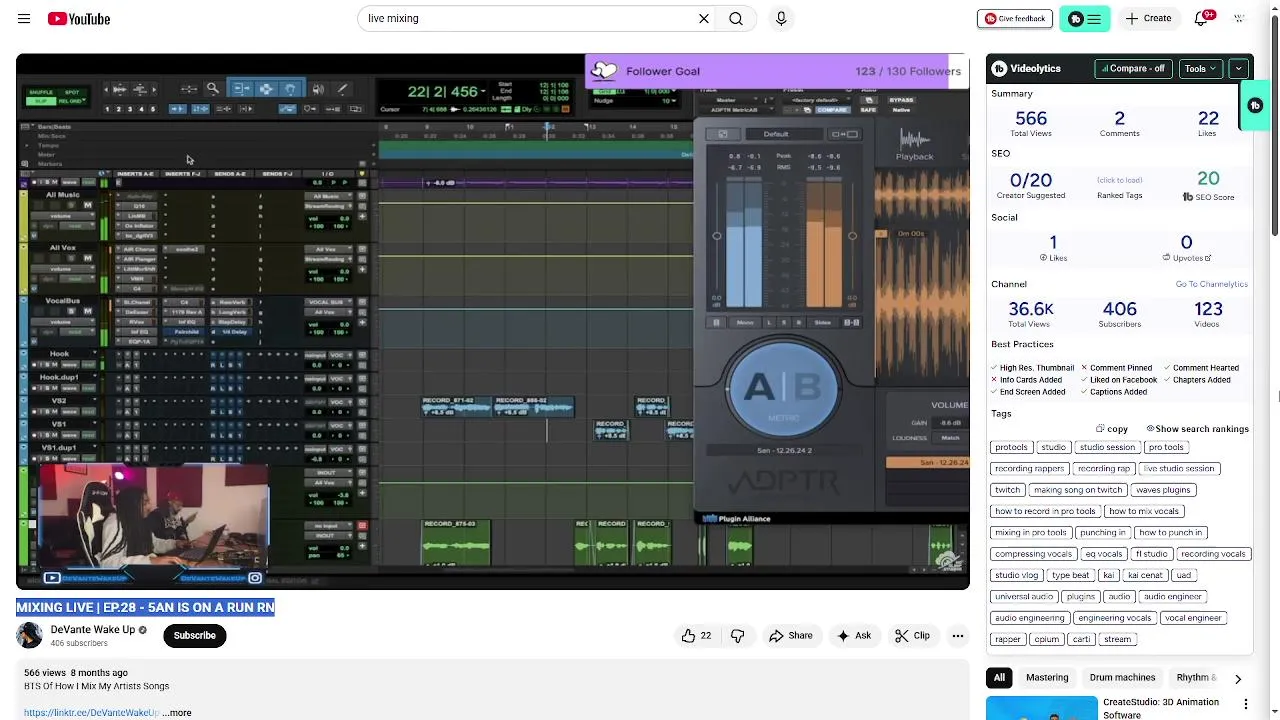
Task: Click the Clip button
Action: 912,635
